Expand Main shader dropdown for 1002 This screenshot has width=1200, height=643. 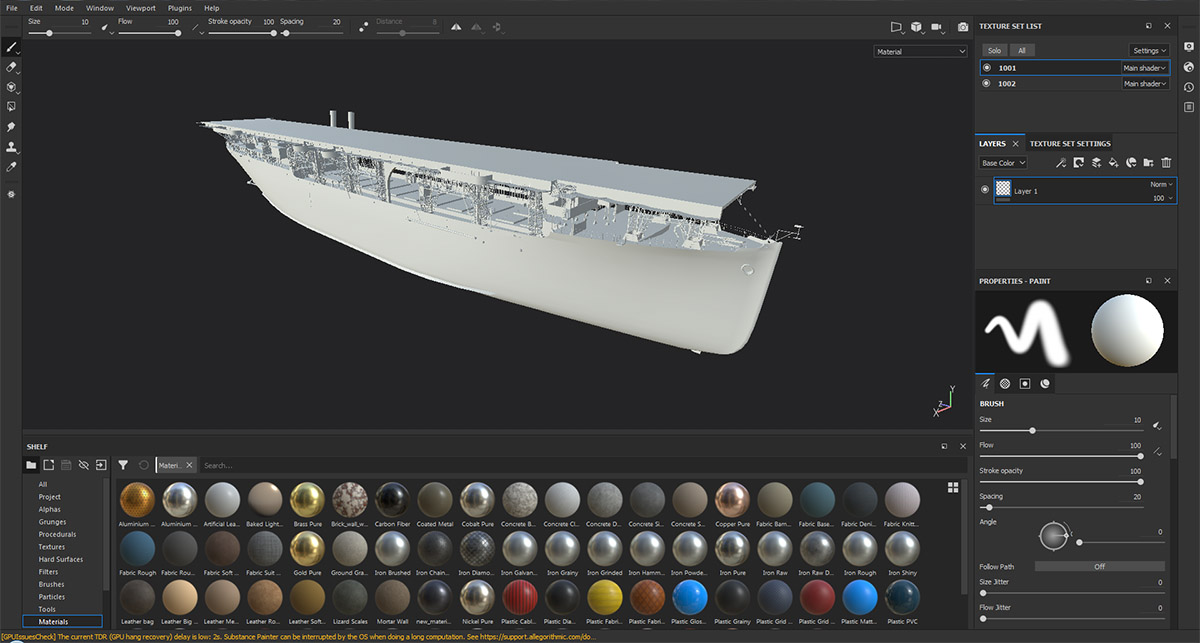(1144, 84)
